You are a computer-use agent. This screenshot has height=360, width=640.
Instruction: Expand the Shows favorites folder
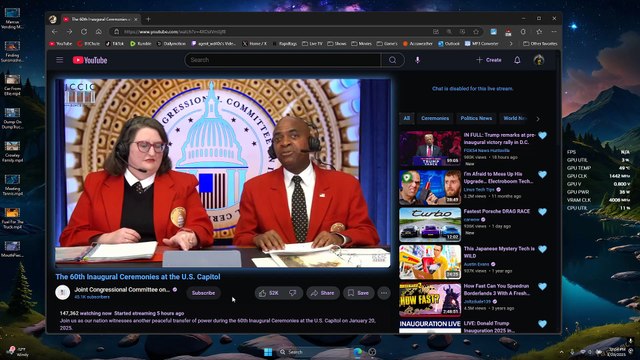coord(337,44)
